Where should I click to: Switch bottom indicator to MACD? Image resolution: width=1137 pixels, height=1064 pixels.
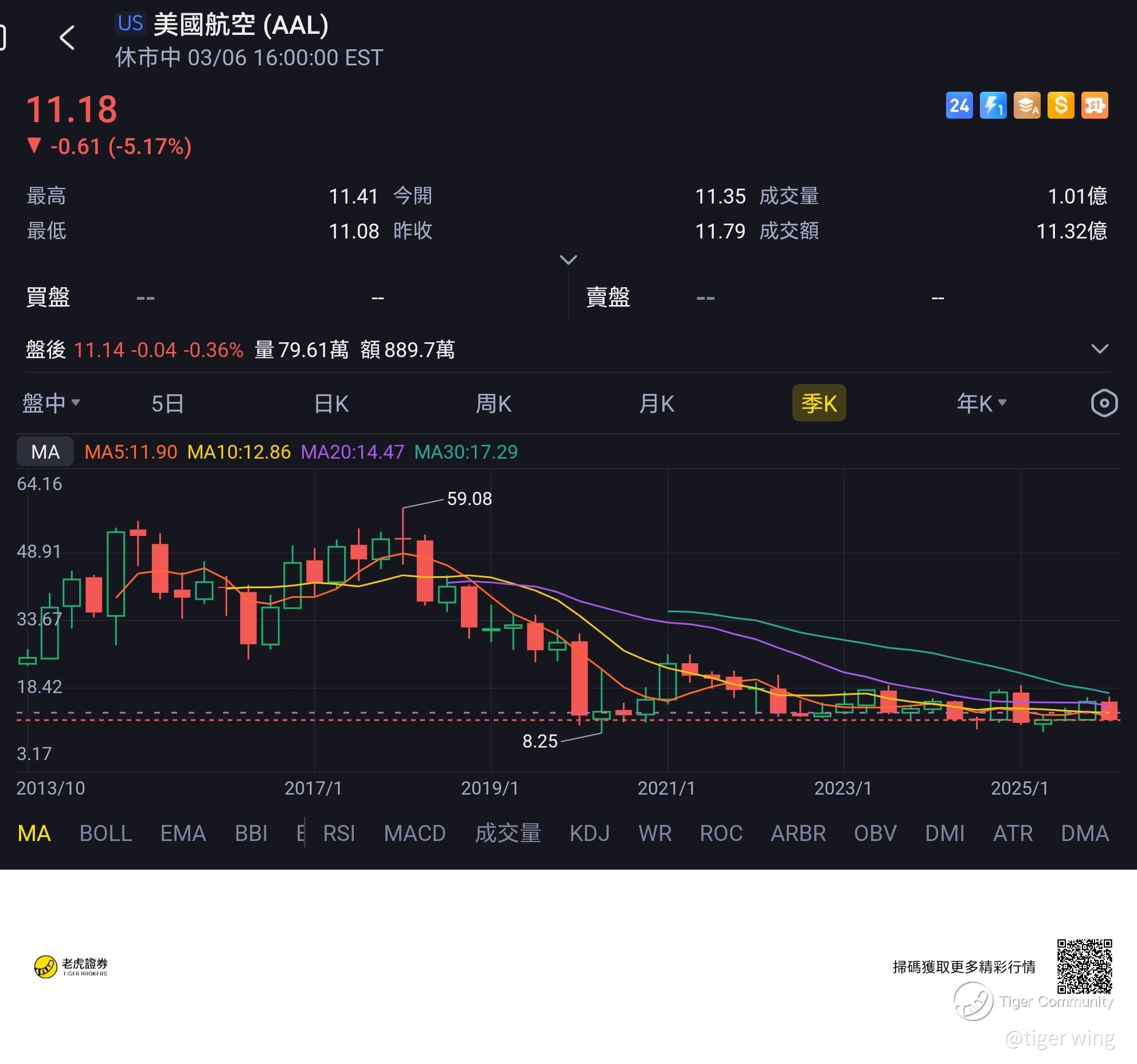(x=415, y=833)
